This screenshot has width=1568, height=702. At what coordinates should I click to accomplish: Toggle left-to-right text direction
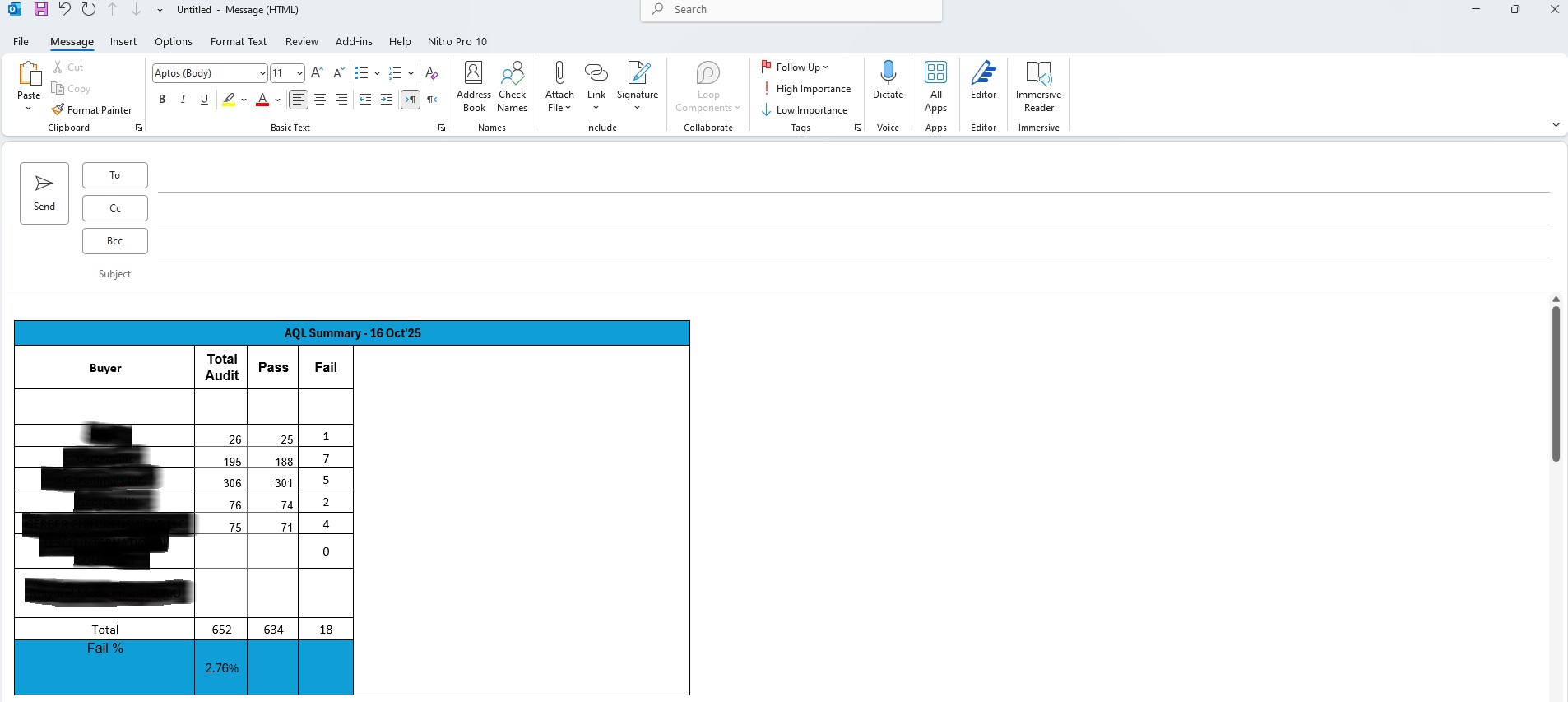tap(411, 100)
